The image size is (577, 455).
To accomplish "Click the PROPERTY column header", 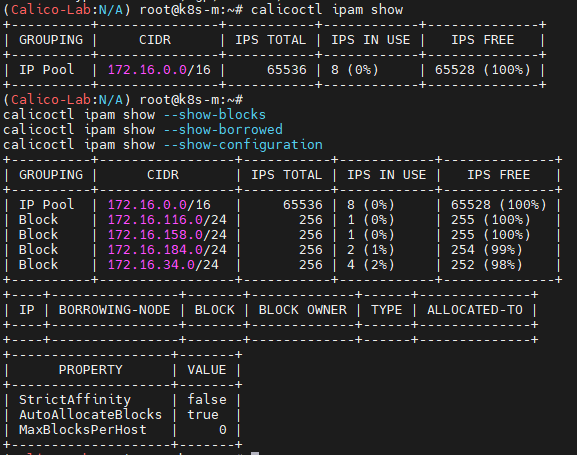I will click(91, 370).
